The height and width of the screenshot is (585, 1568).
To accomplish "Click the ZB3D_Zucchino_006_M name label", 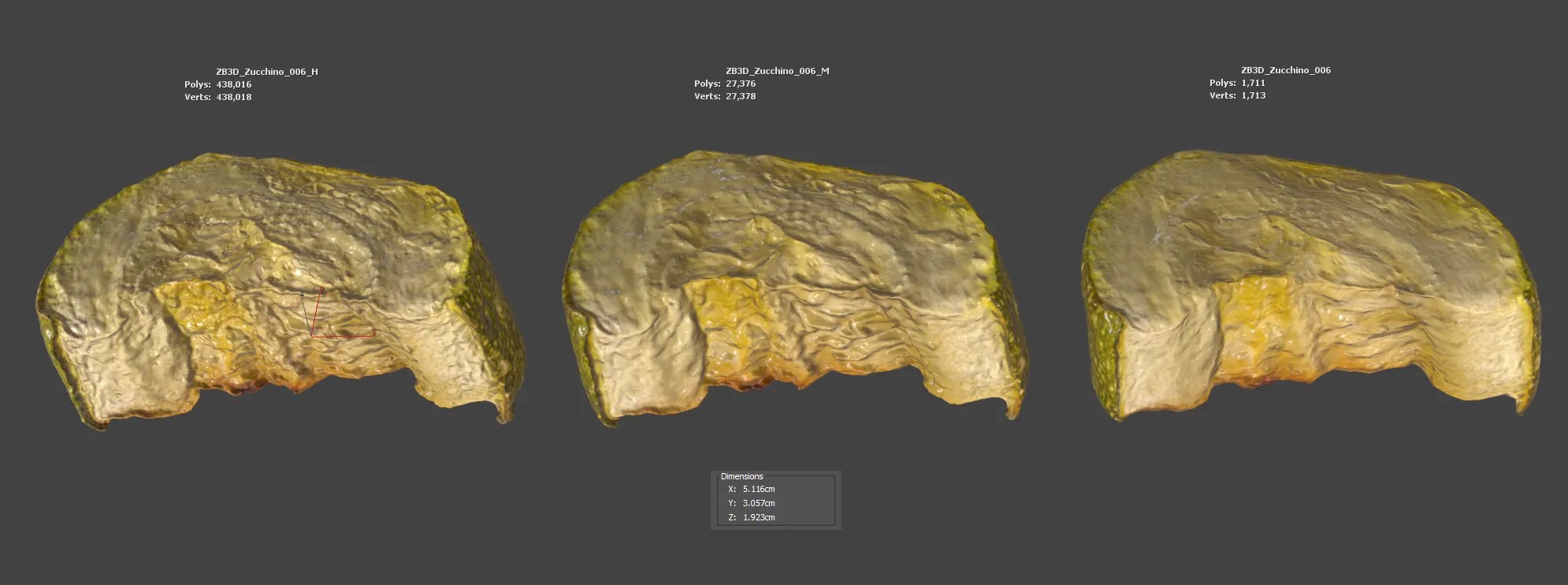I will [x=777, y=71].
